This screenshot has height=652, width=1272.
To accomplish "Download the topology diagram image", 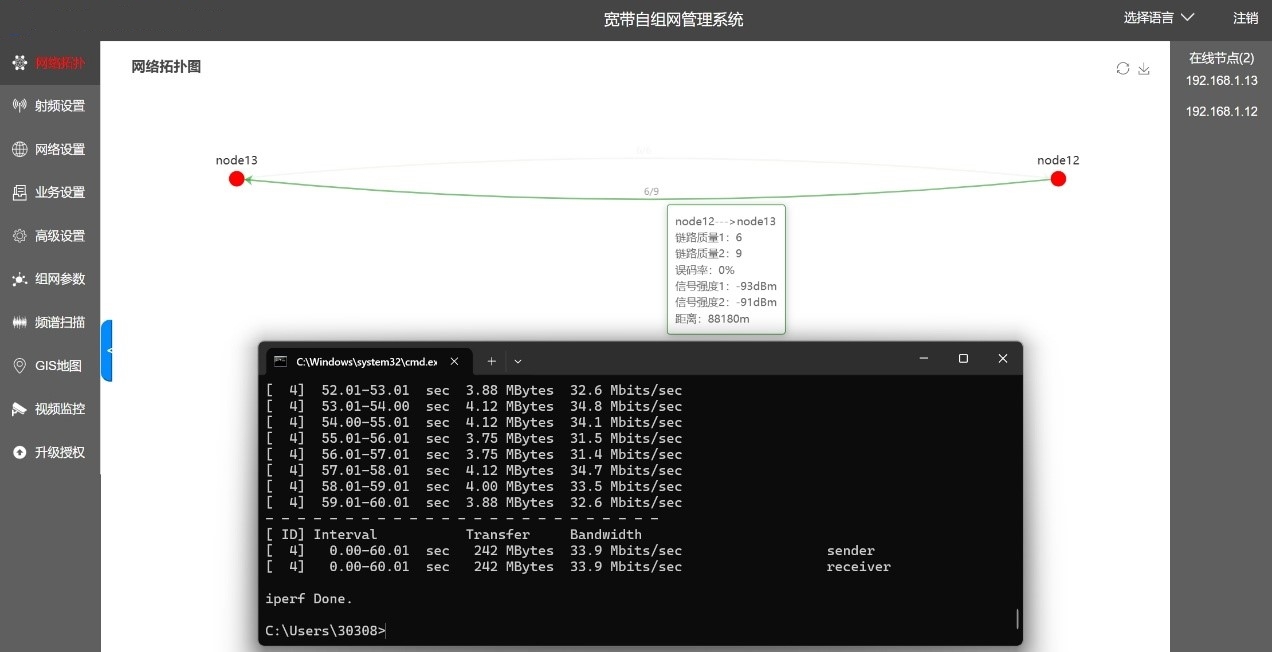I will pos(1144,68).
